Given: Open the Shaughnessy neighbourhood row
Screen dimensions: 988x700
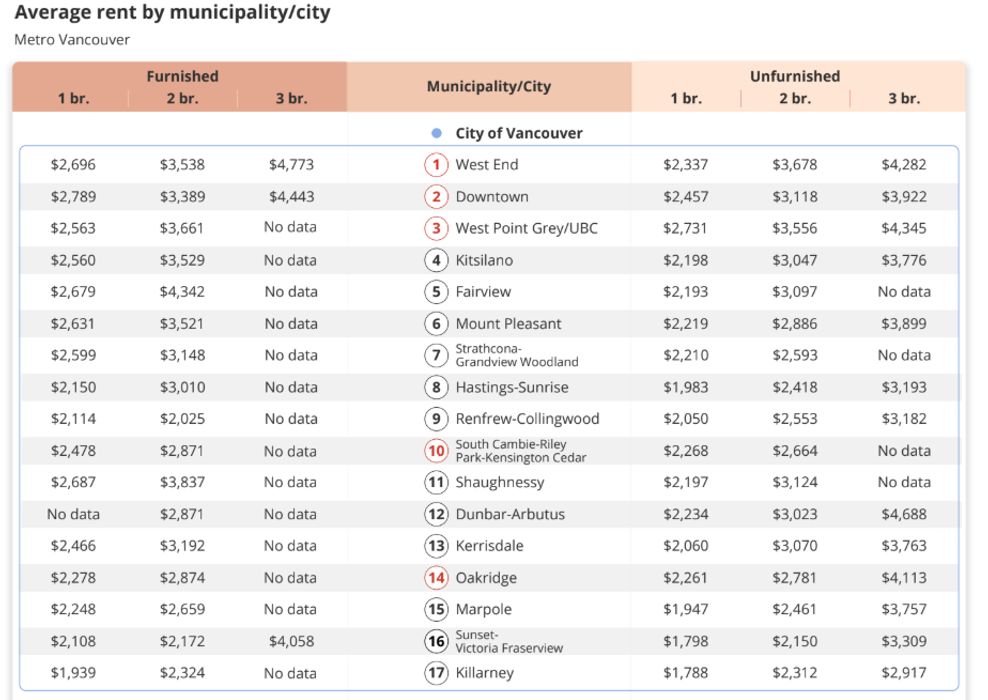Looking at the screenshot, I should coord(500,482).
